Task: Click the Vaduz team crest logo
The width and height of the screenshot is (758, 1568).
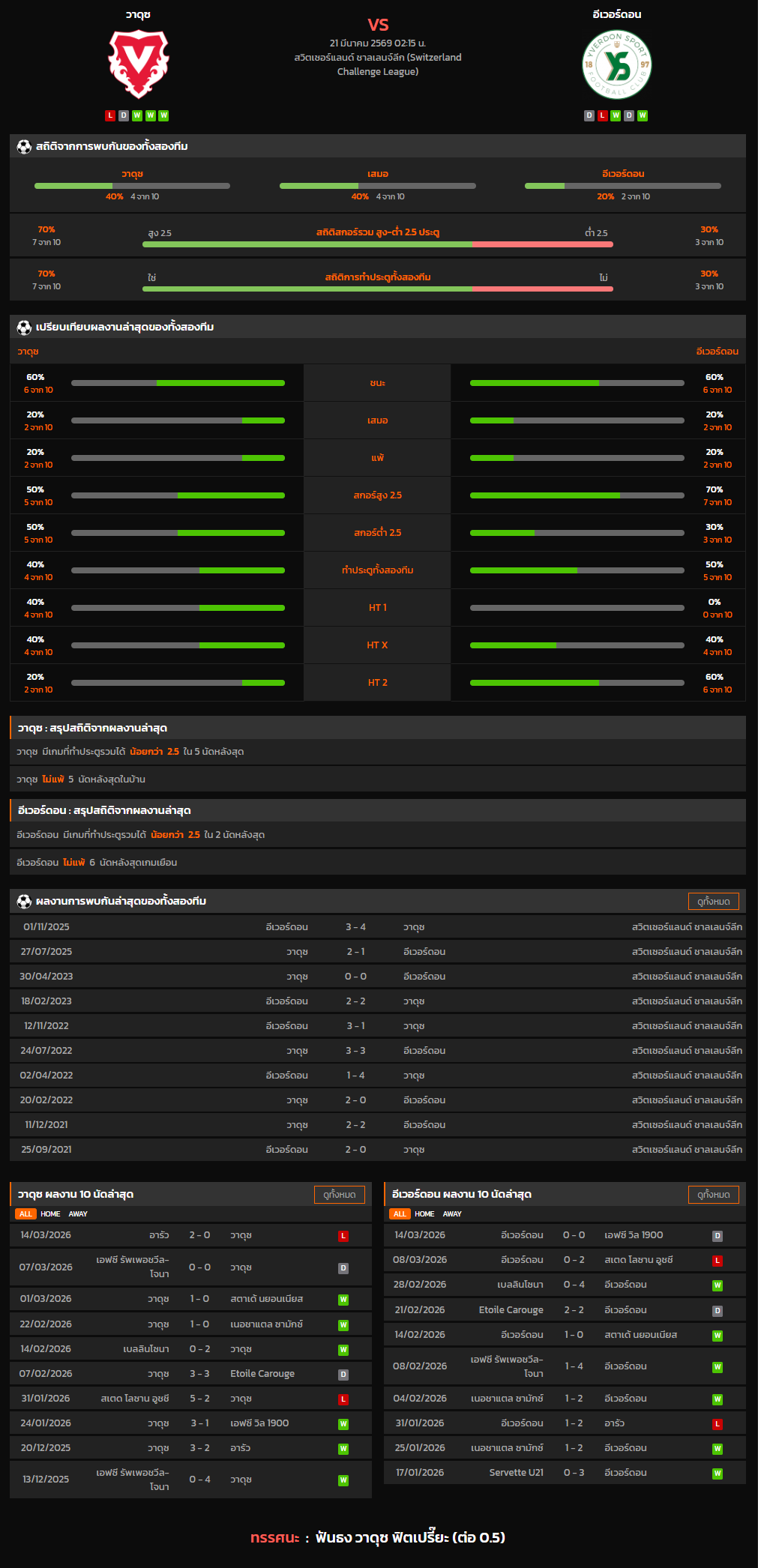Action: pos(139,64)
